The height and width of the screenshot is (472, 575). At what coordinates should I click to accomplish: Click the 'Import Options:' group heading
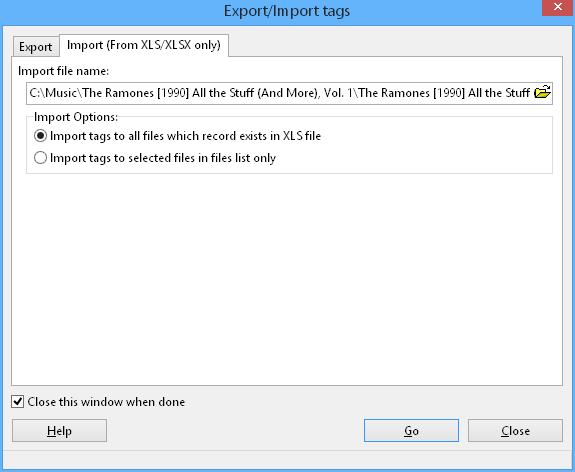pos(76,117)
